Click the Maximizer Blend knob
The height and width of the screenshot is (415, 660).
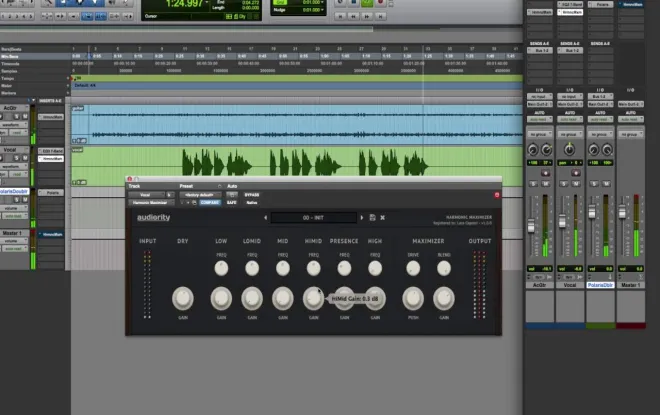[444, 268]
